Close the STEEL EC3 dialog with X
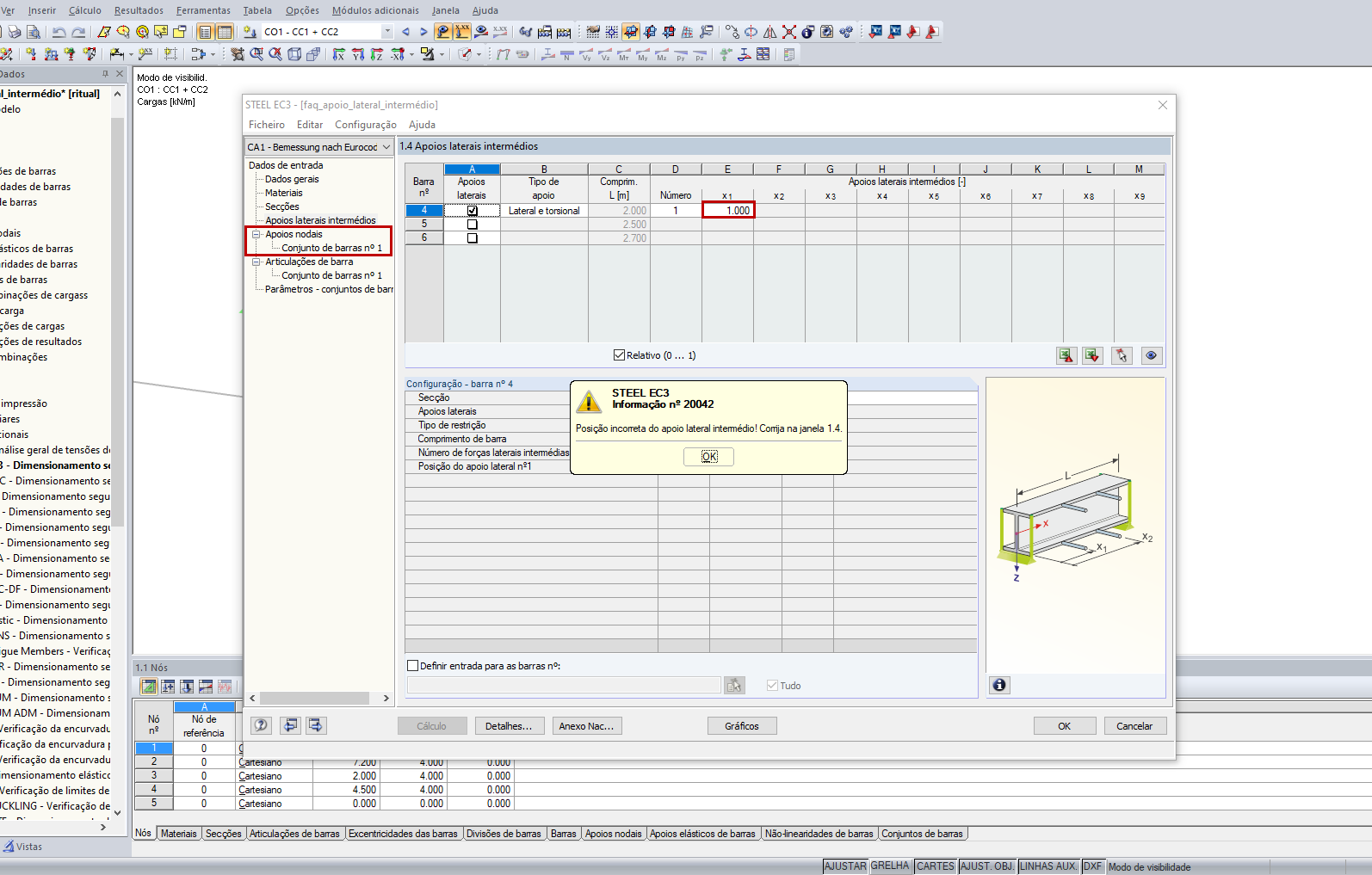The width and height of the screenshot is (1372, 875). click(x=1163, y=105)
